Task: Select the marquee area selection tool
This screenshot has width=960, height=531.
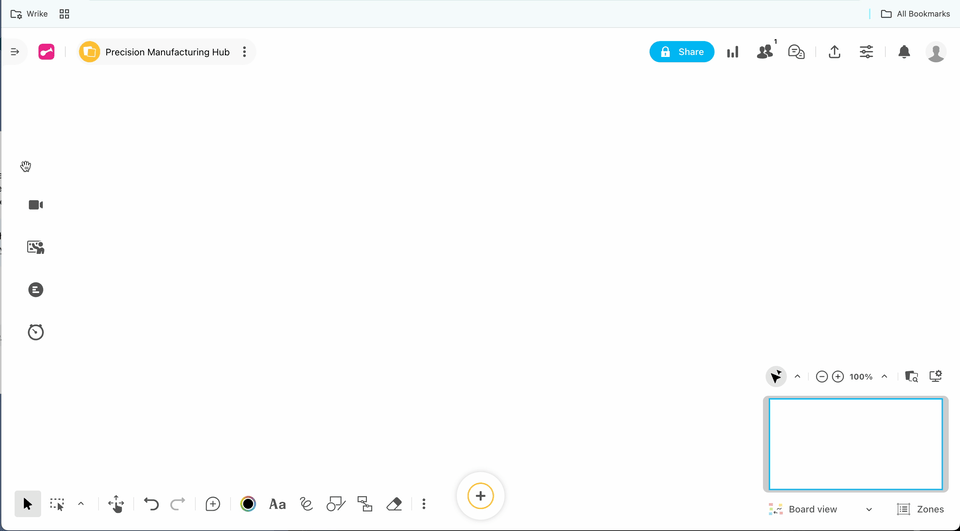Action: pyautogui.click(x=57, y=504)
